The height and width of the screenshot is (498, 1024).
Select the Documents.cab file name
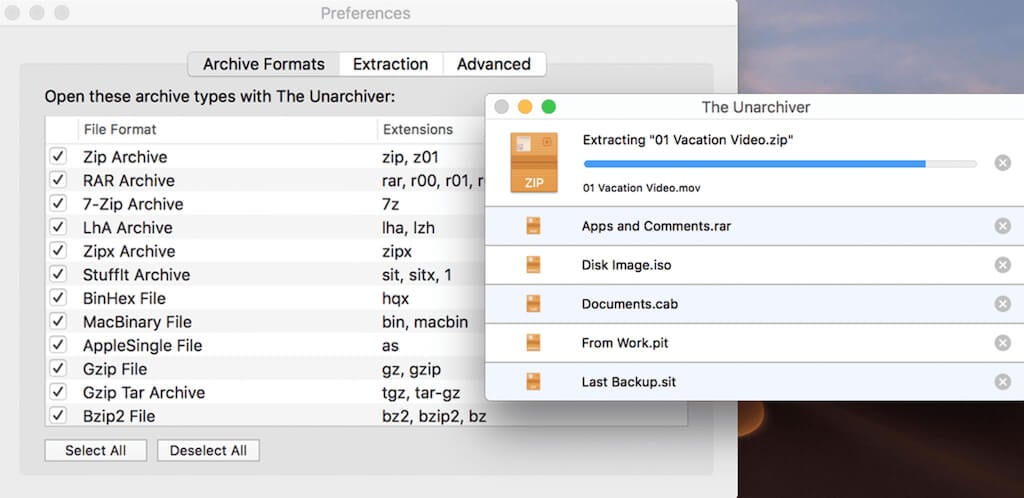click(x=630, y=303)
